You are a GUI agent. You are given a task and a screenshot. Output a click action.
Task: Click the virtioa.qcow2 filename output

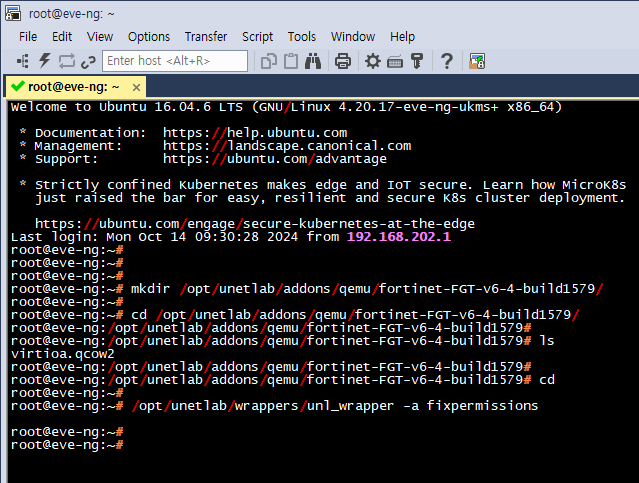63,354
